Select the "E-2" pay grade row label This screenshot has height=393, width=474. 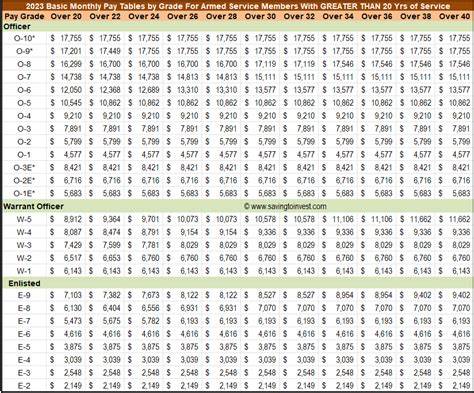tap(24, 386)
